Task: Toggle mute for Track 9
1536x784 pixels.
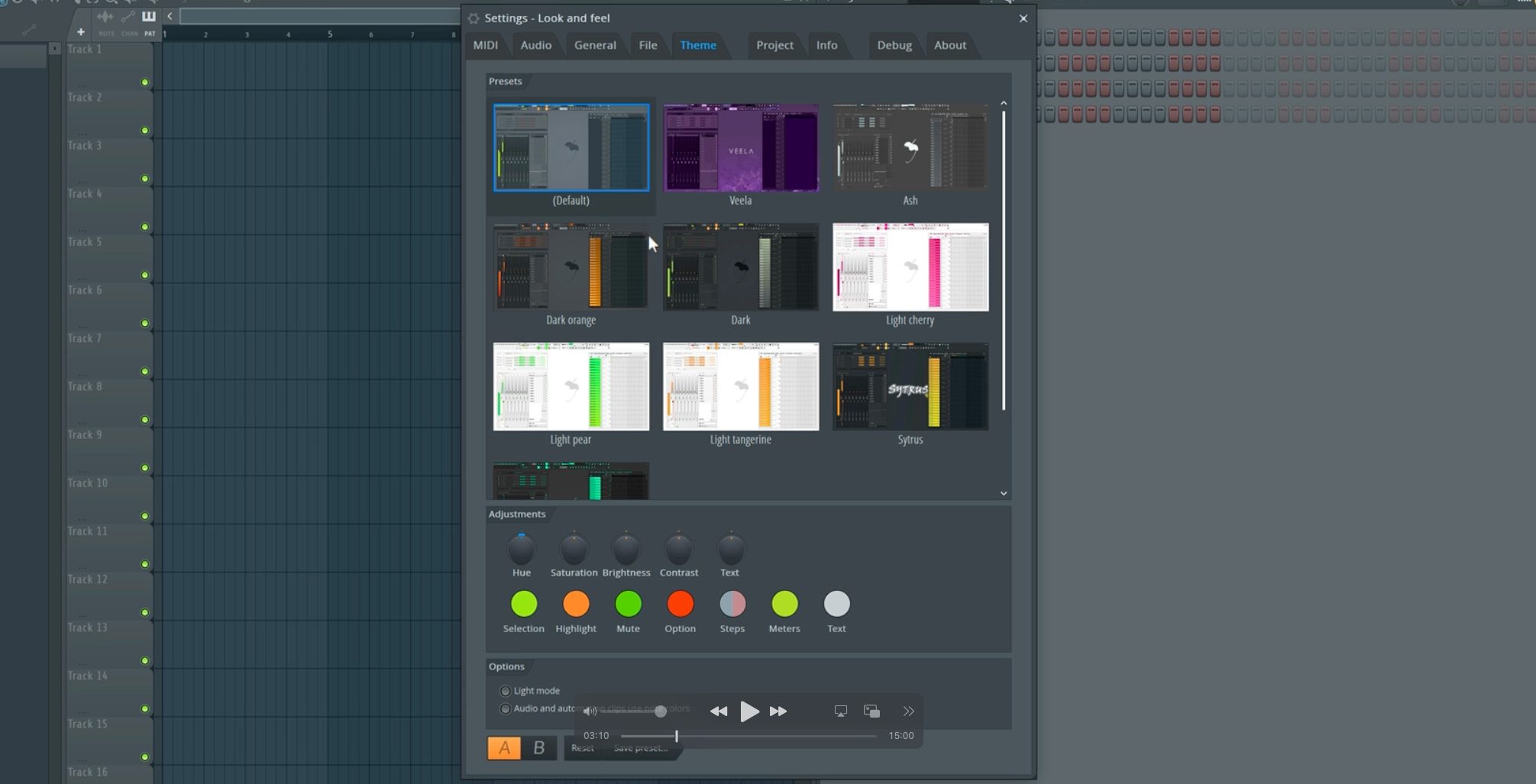Action: pyautogui.click(x=144, y=468)
